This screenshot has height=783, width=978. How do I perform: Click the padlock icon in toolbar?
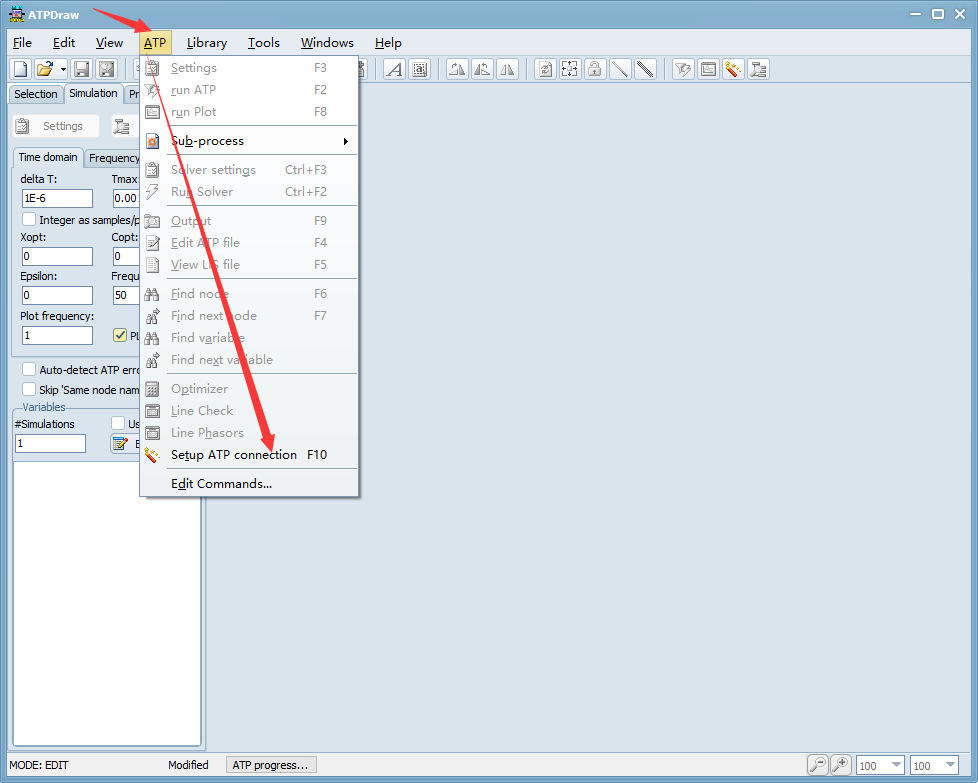[x=595, y=69]
